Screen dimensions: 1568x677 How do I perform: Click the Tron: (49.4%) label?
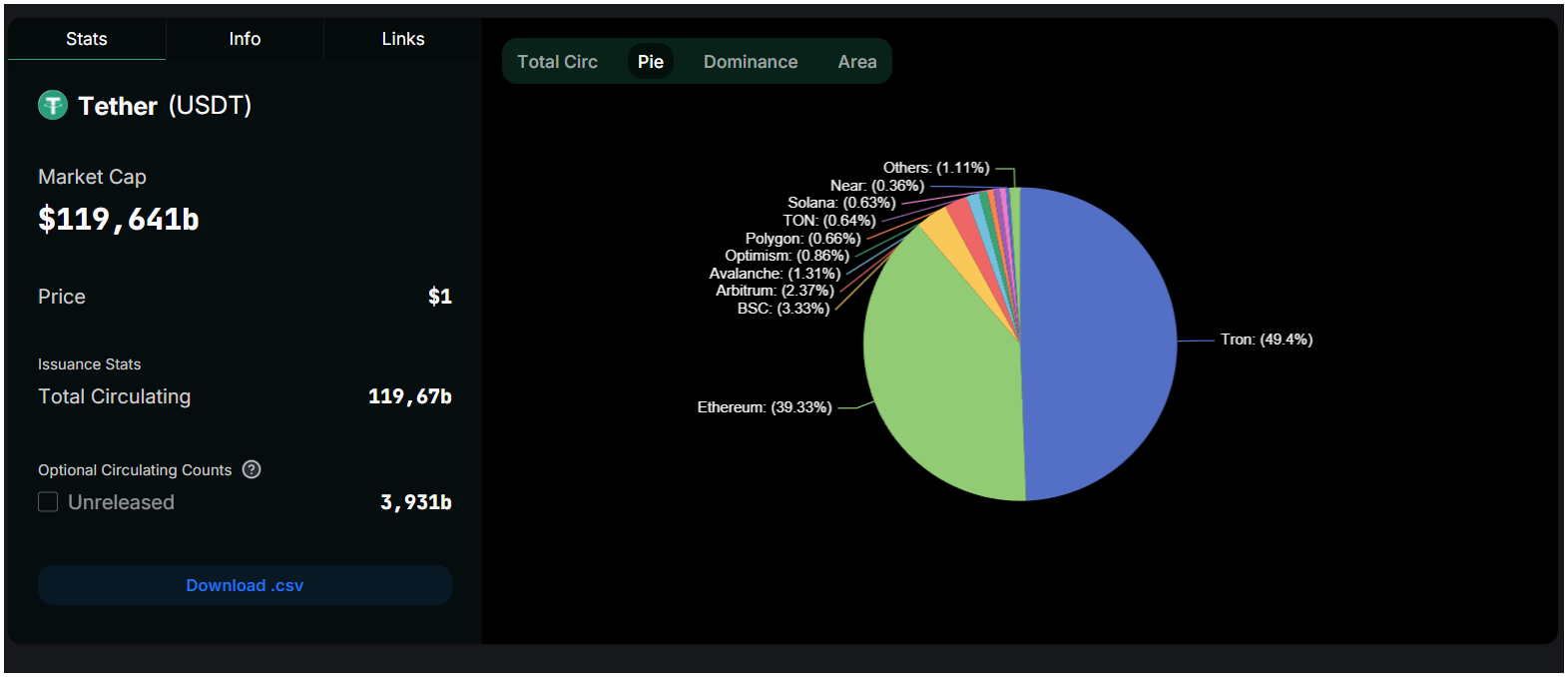pyautogui.click(x=1267, y=339)
